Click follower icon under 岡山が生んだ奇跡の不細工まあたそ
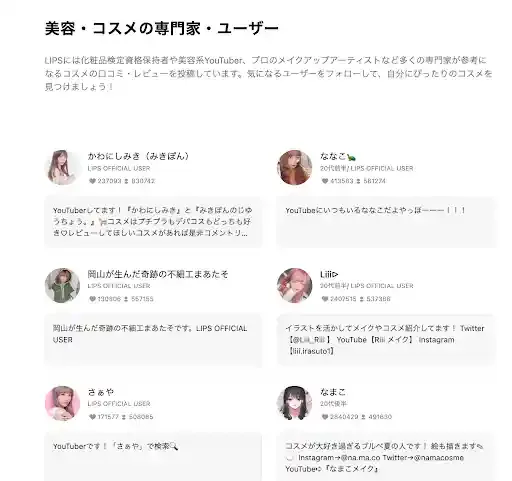512x481 pixels. tap(126, 299)
